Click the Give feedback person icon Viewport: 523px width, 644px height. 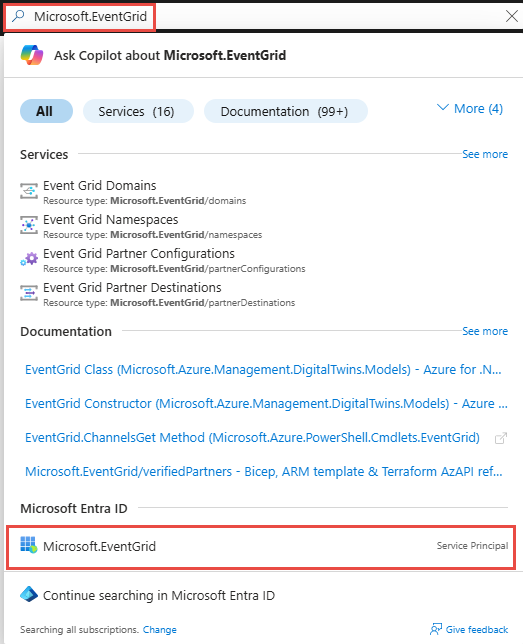click(435, 629)
